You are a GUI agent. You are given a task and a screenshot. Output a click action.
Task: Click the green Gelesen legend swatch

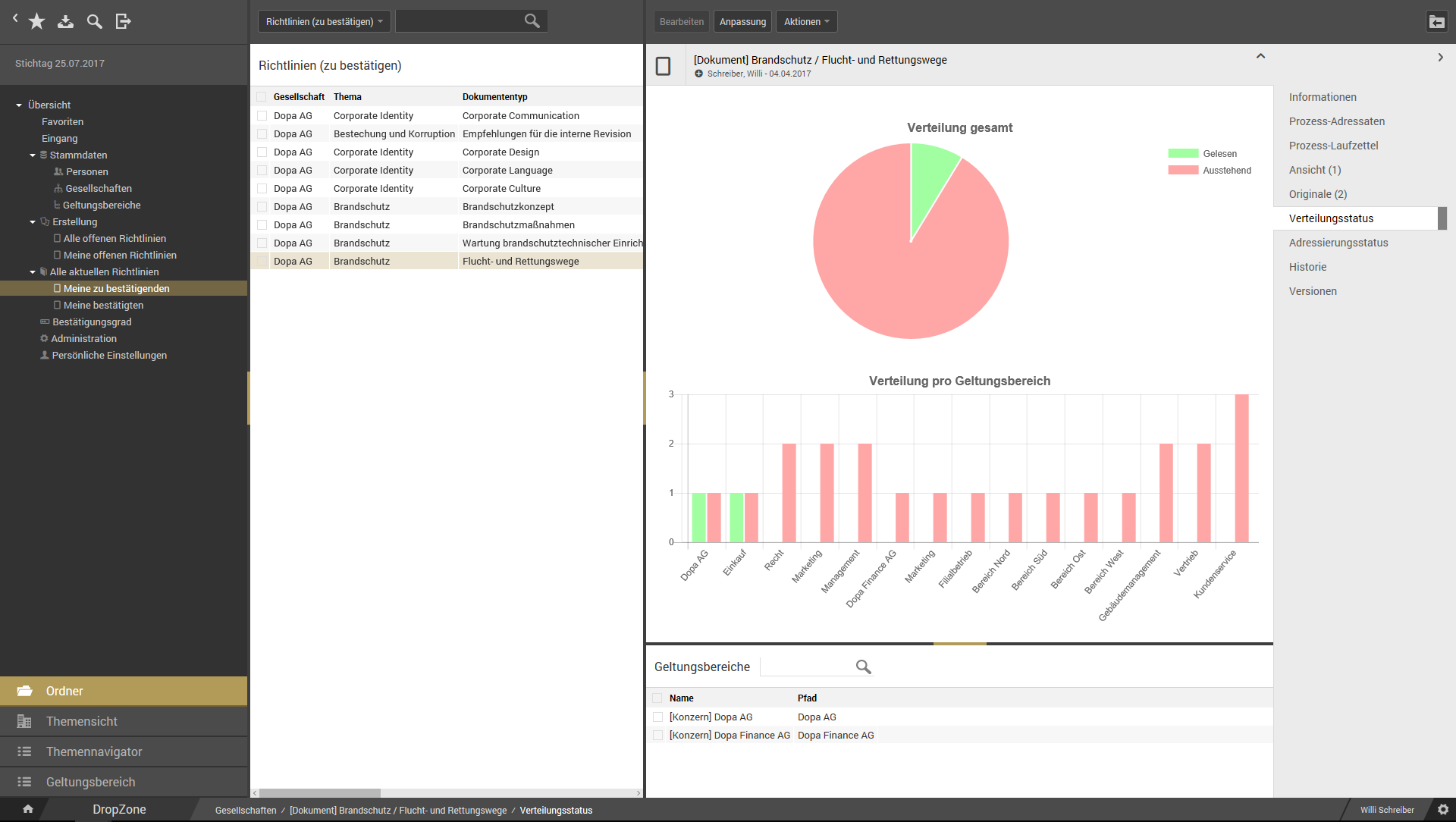(1183, 153)
